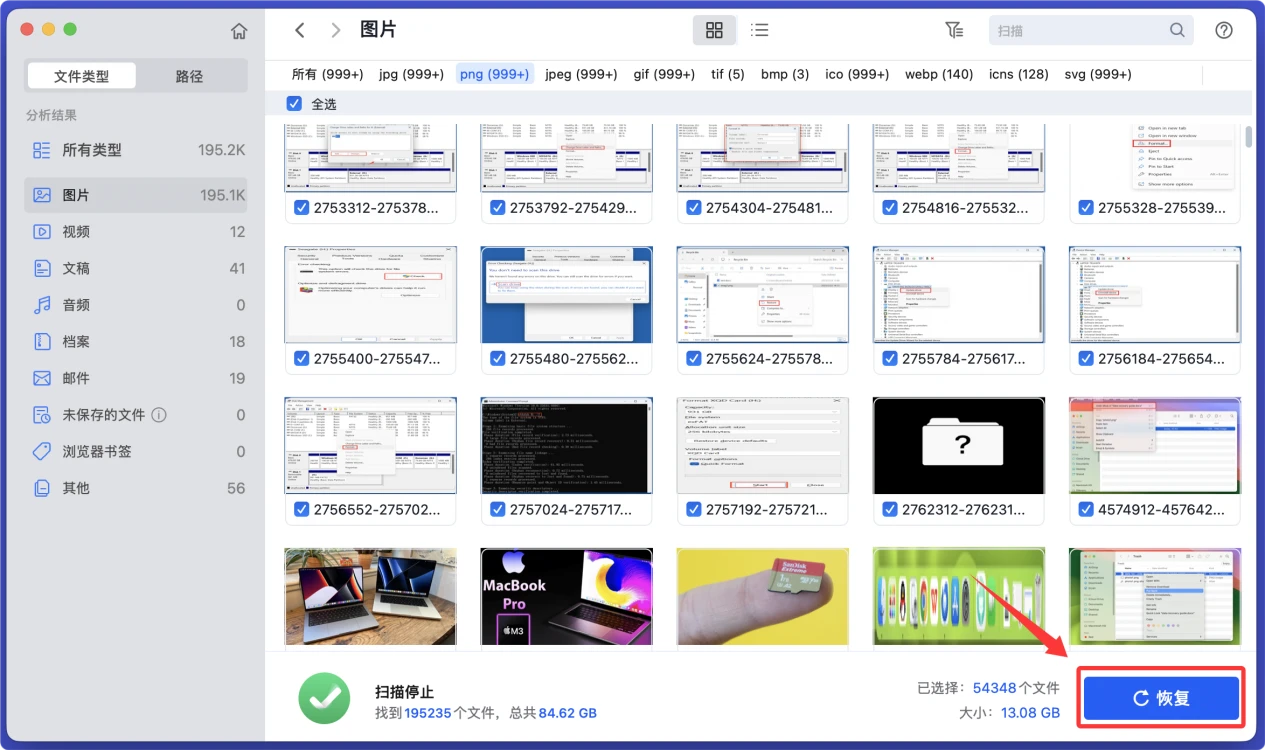Uncheck the checkbox on file 2753312-275378
The height and width of the screenshot is (750, 1265).
301,208
